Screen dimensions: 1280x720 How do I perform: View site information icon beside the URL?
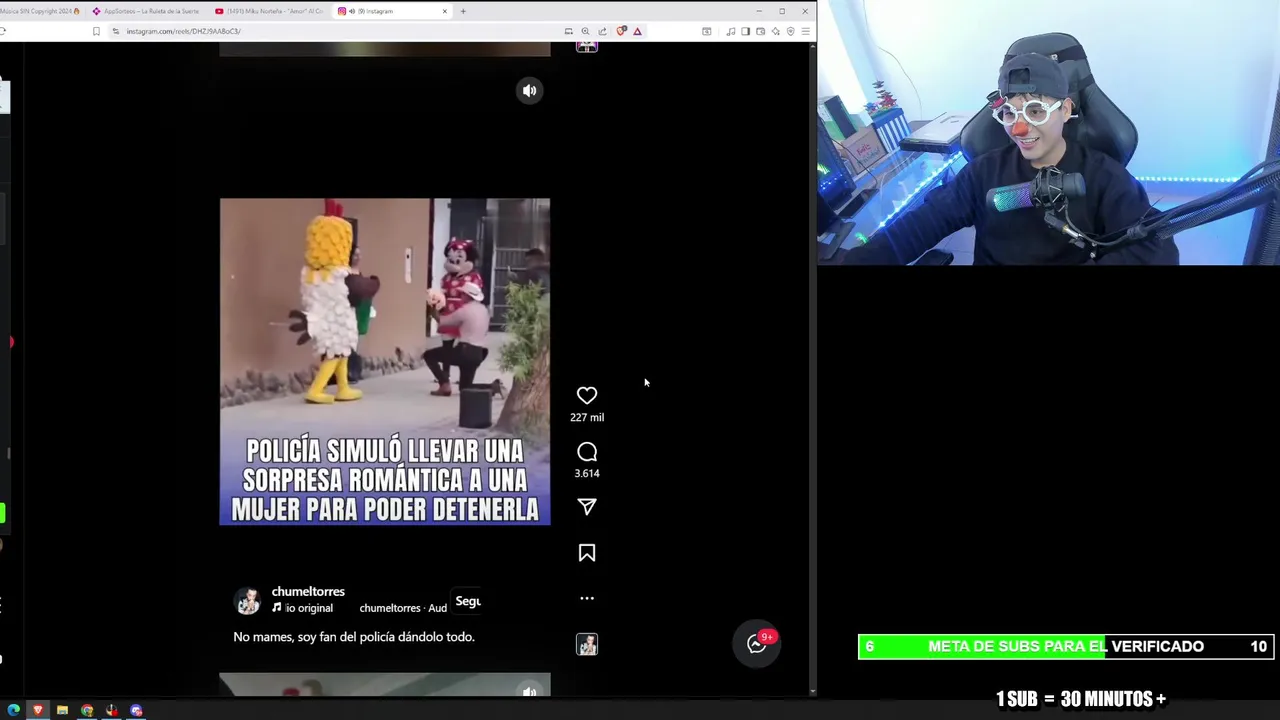point(115,31)
